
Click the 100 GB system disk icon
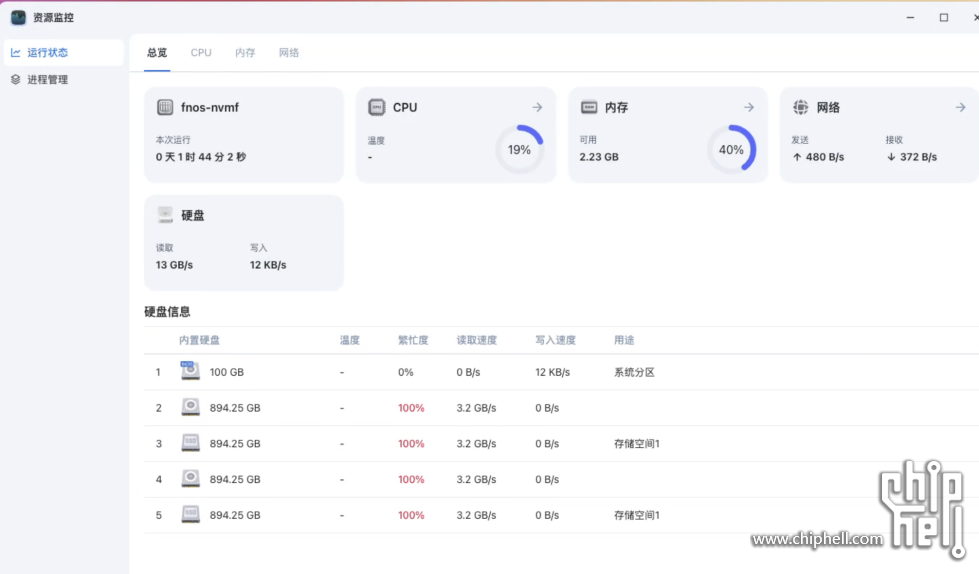click(x=190, y=370)
